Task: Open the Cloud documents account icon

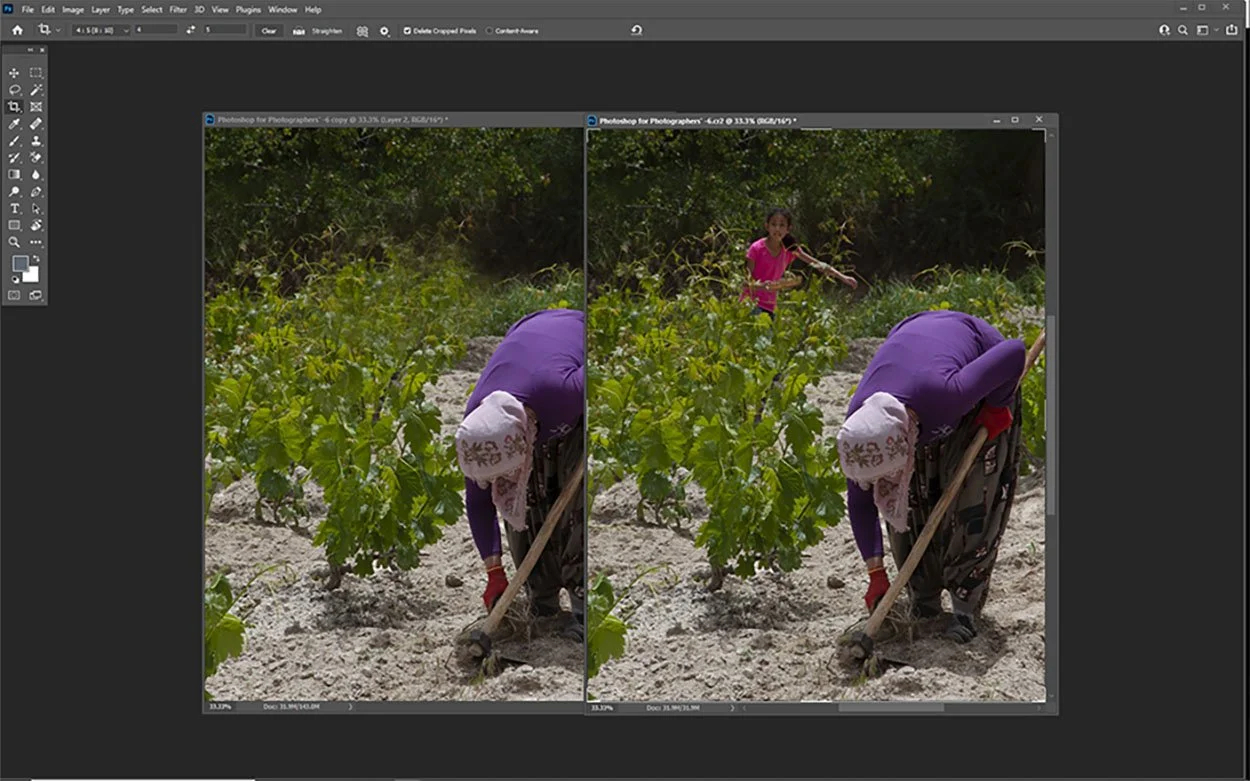Action: pyautogui.click(x=1164, y=30)
